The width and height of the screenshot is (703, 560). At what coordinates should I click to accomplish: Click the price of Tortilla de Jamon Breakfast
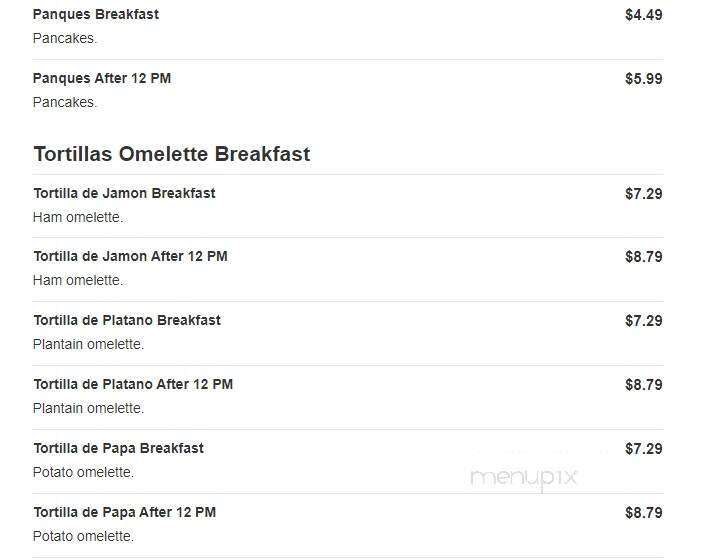click(x=643, y=194)
